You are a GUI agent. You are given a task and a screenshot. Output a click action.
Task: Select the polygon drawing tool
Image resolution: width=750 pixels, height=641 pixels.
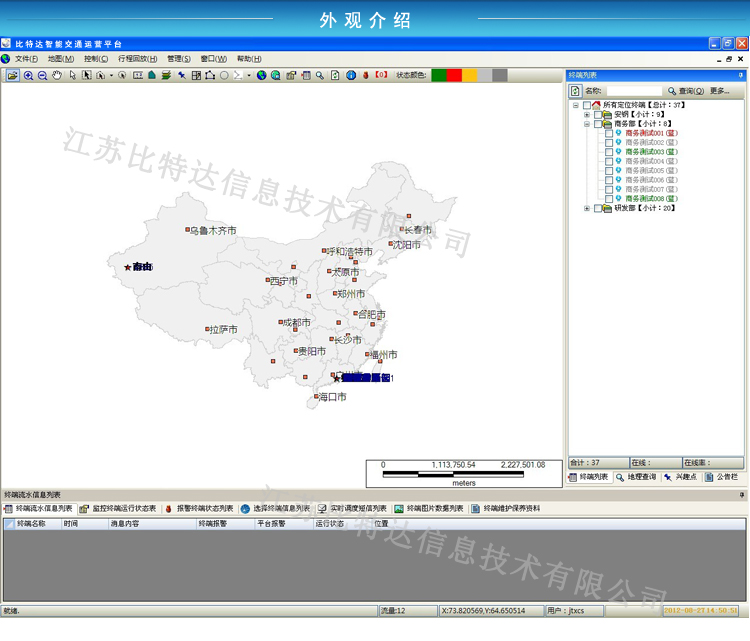coord(210,75)
